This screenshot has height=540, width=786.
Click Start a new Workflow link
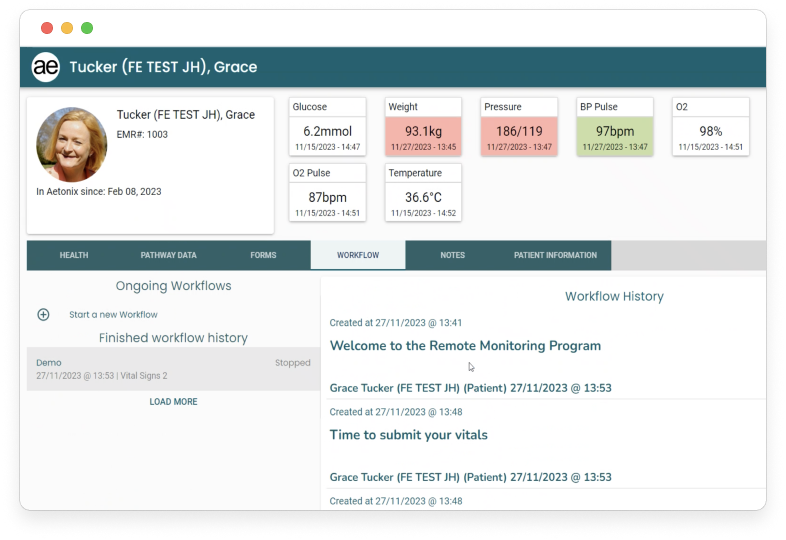click(x=113, y=314)
